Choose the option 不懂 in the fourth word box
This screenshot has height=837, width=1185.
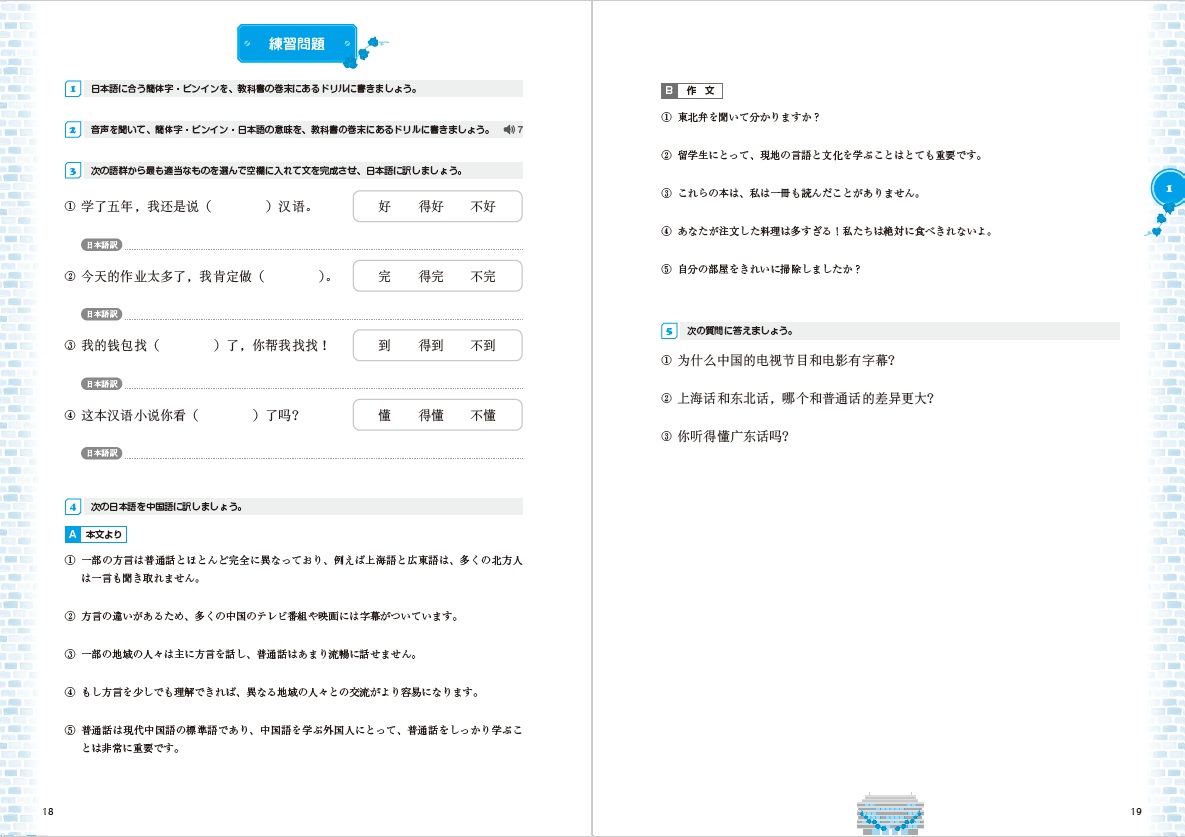[x=483, y=416]
